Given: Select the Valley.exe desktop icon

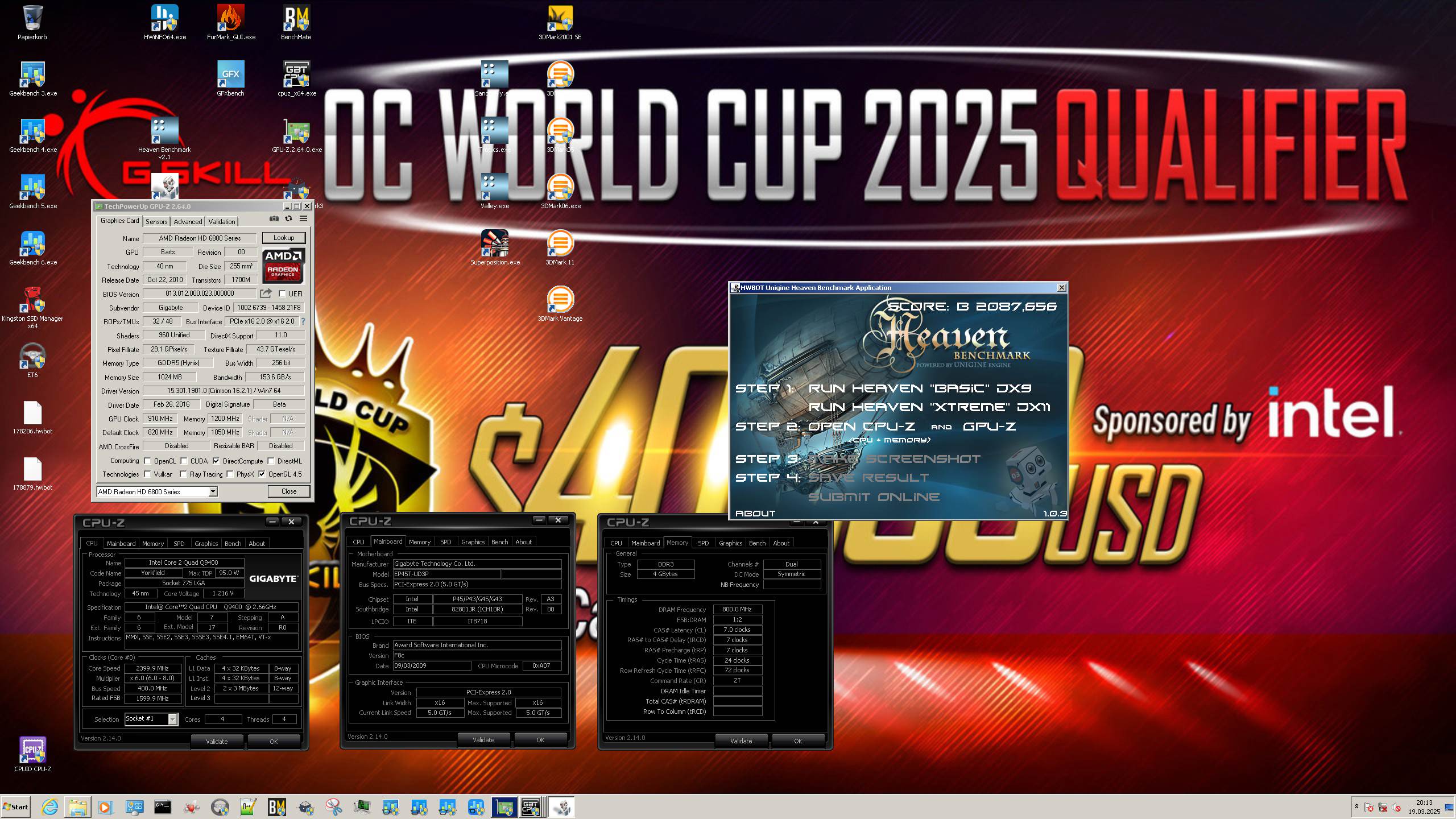Looking at the screenshot, I should [x=495, y=191].
